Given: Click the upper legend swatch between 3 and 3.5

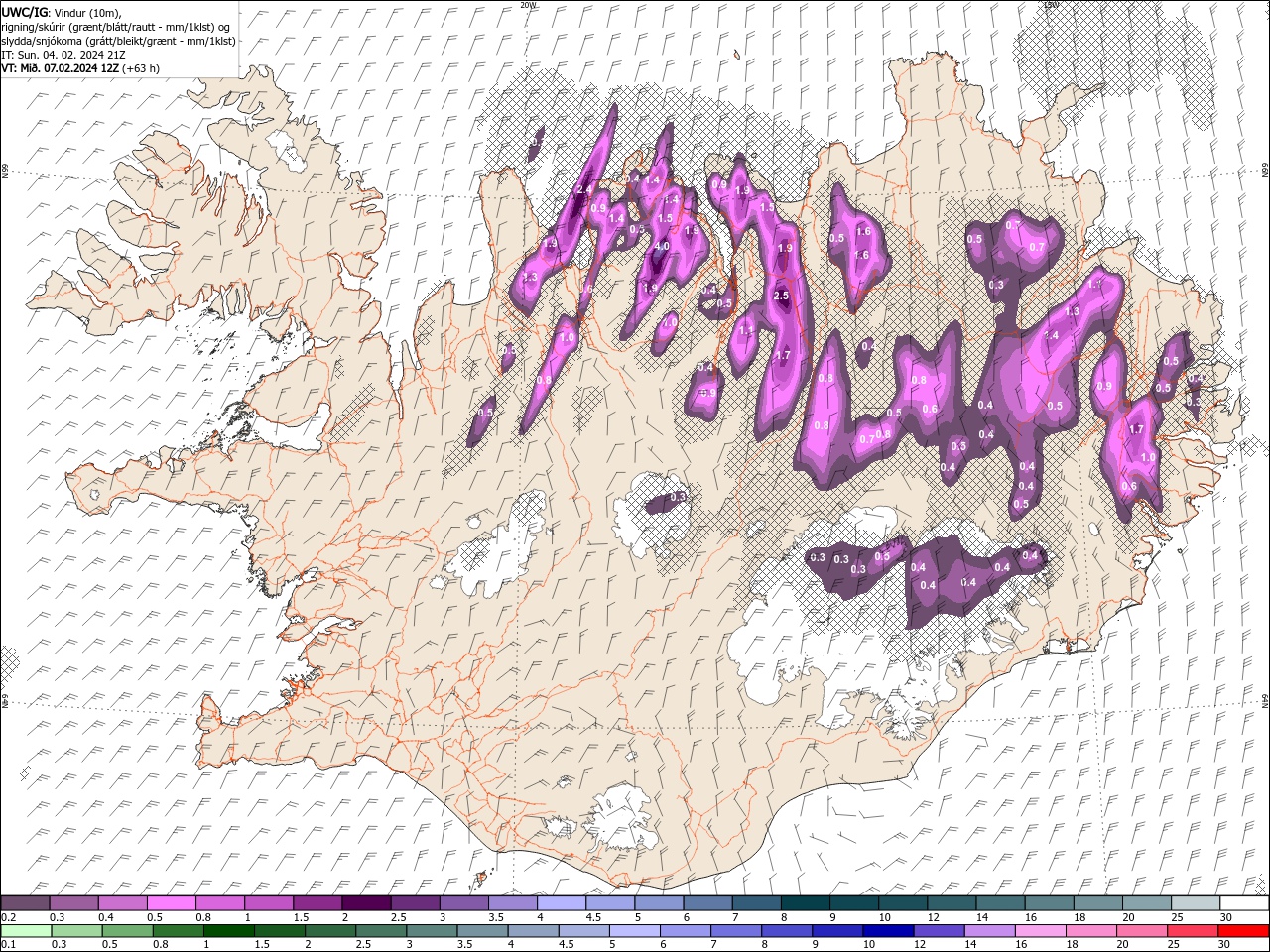Looking at the screenshot, I should pyautogui.click(x=464, y=903).
